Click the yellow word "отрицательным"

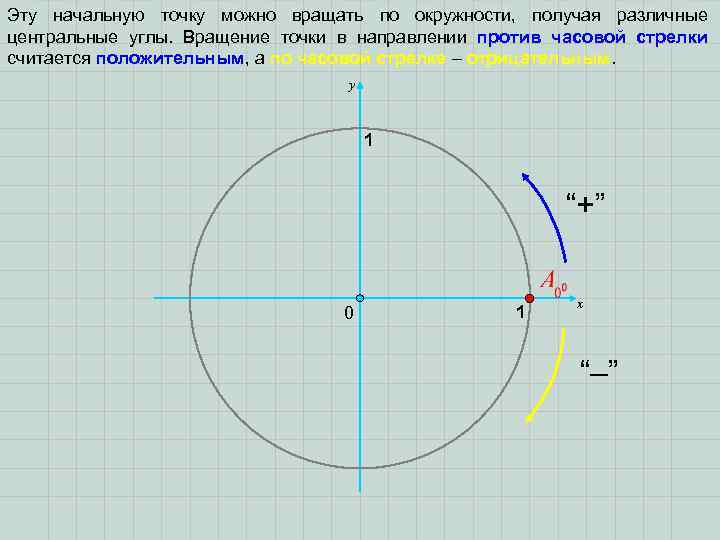click(539, 59)
